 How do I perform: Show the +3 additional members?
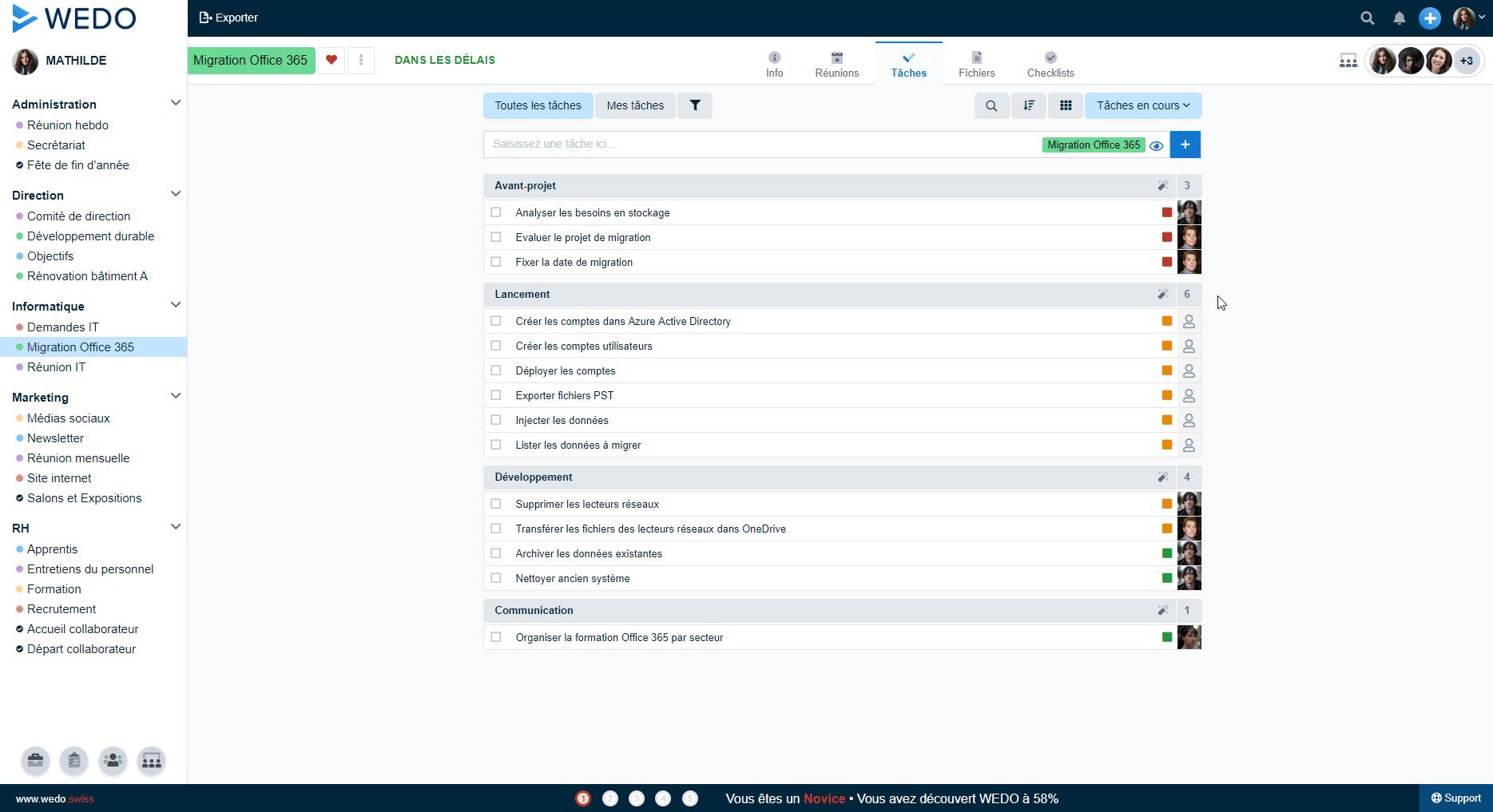[1467, 61]
